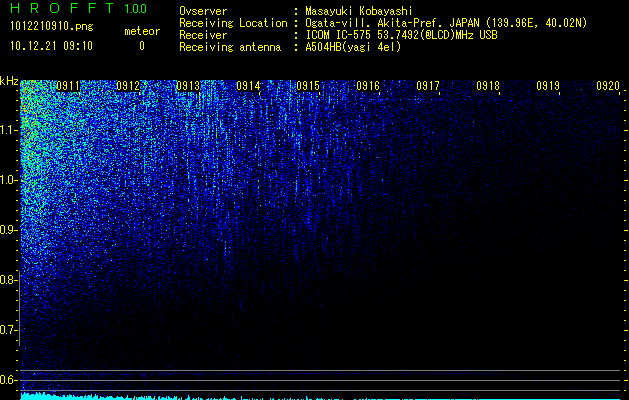This screenshot has width=629, height=400.
Task: Click the 0919 time marker
Action: (x=548, y=86)
